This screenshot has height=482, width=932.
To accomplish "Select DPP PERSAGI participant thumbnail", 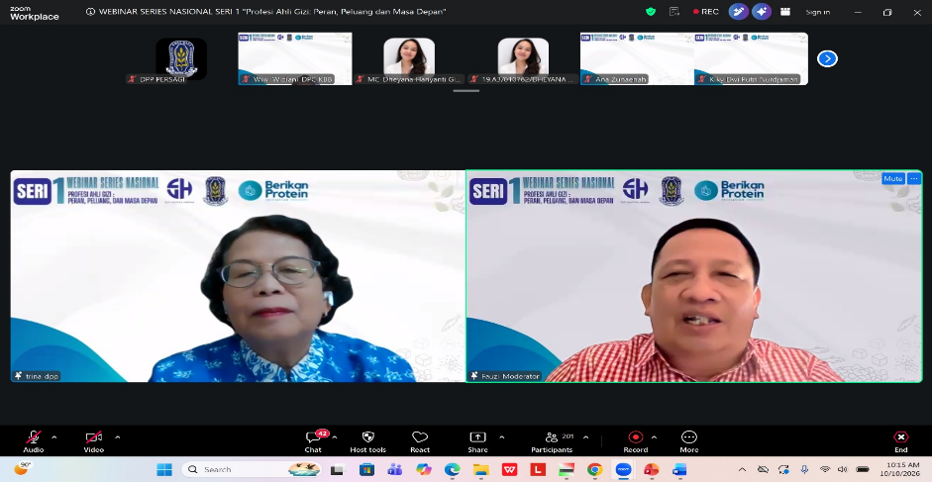I will pyautogui.click(x=181, y=59).
